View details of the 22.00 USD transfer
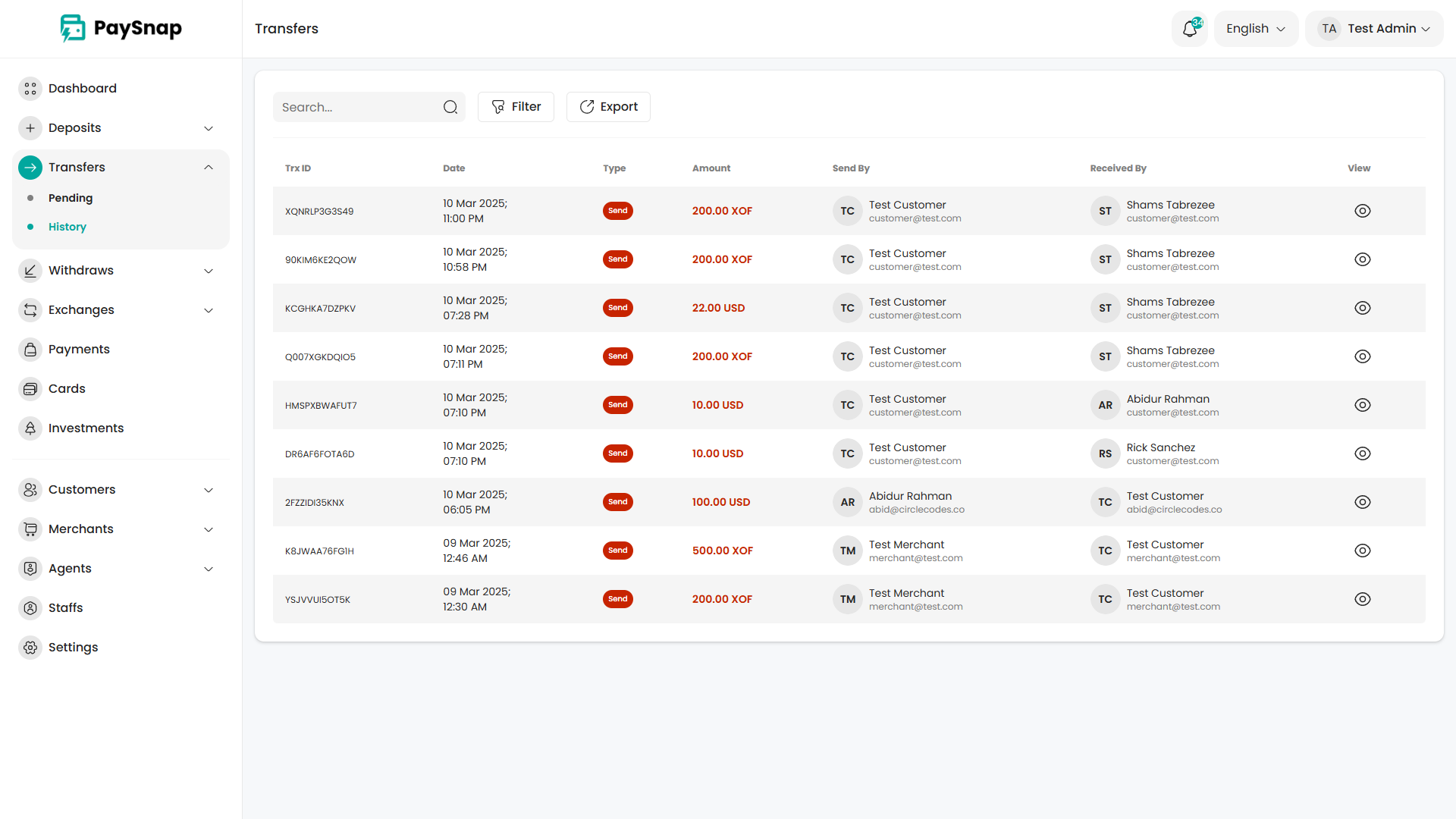The height and width of the screenshot is (819, 1456). click(x=1362, y=308)
